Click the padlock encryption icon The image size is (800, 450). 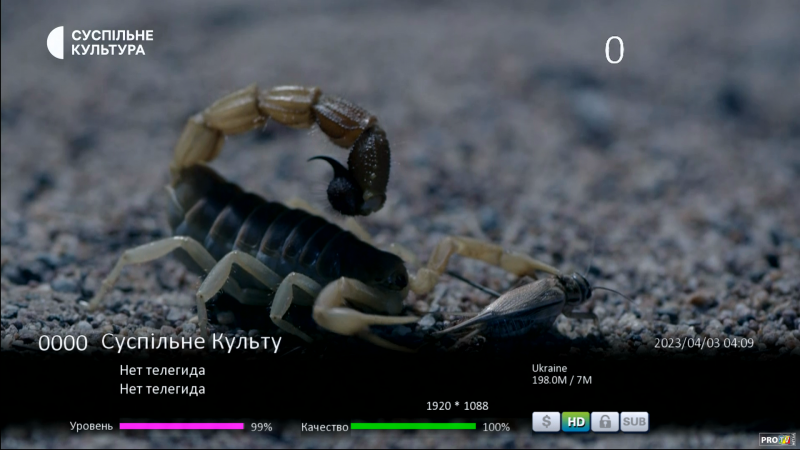point(604,422)
